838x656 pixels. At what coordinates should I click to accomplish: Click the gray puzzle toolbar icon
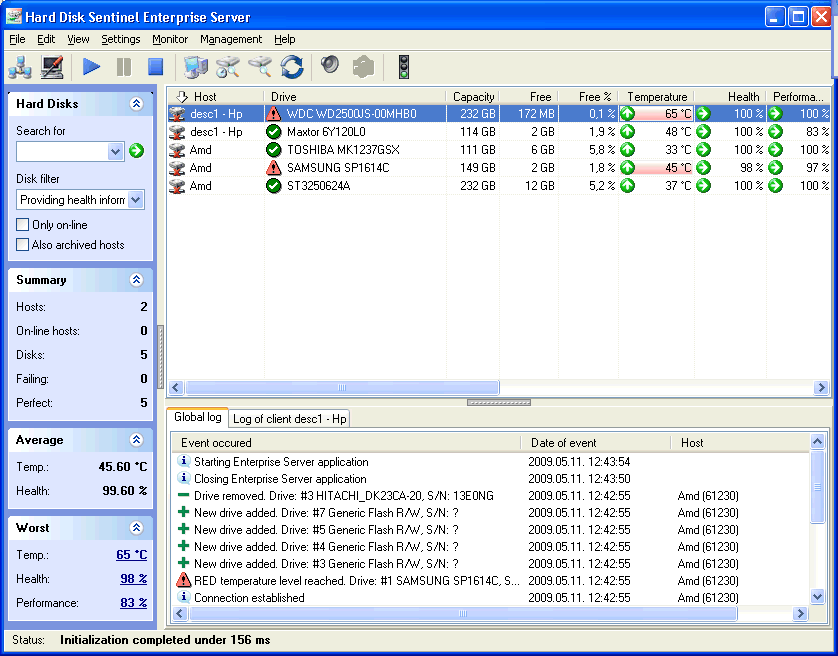click(x=363, y=67)
